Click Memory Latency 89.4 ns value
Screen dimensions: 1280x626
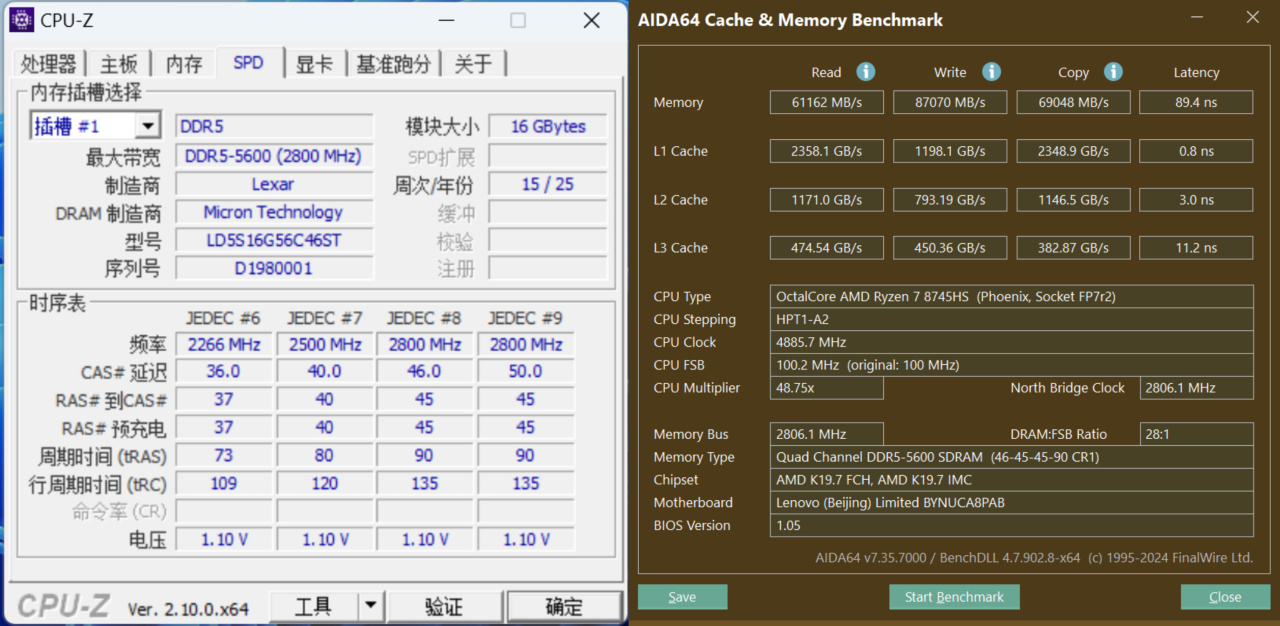(x=1196, y=102)
